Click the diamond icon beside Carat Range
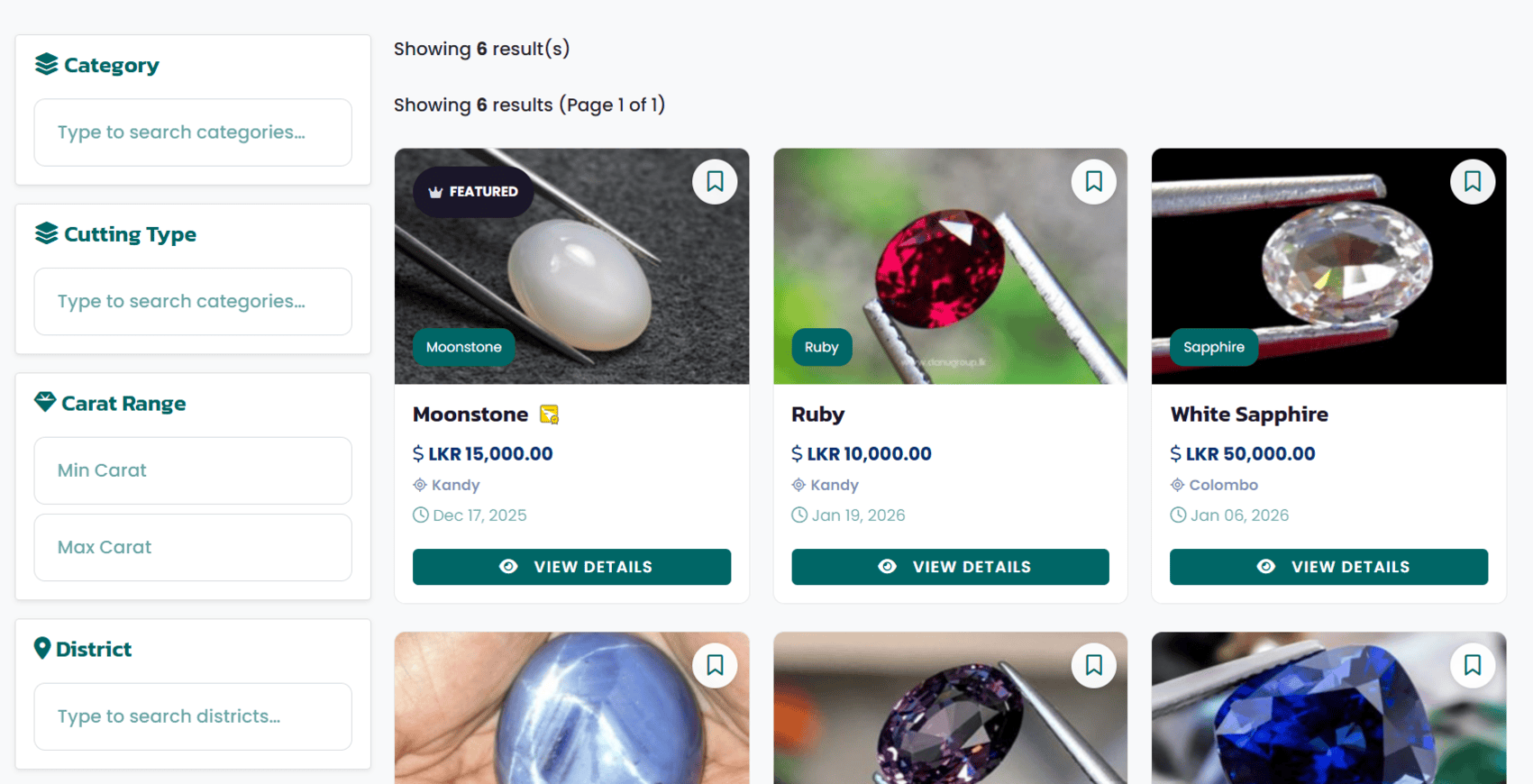1533x784 pixels. click(x=43, y=402)
